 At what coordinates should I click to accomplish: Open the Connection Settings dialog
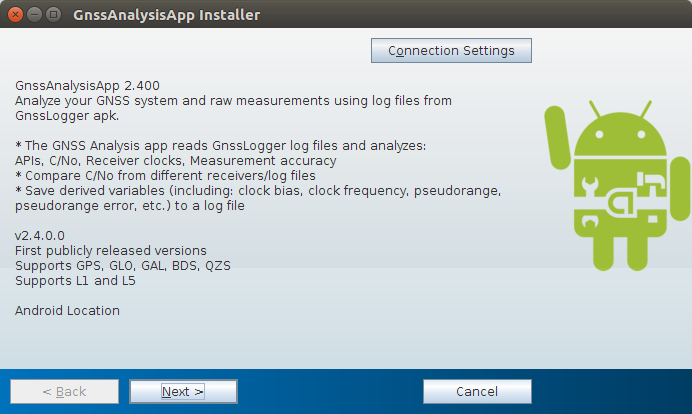point(451,50)
